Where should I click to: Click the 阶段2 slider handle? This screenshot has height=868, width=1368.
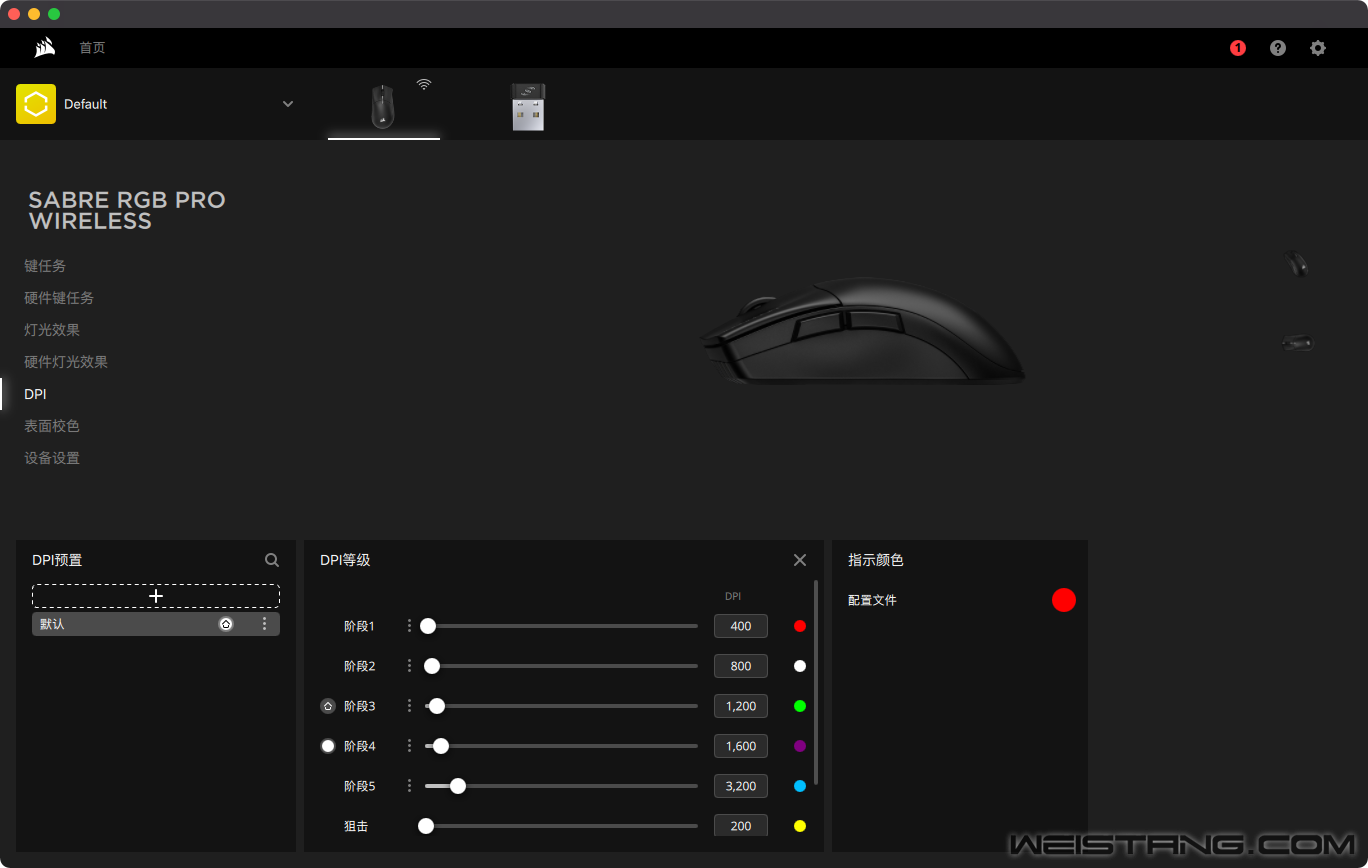pyautogui.click(x=432, y=666)
